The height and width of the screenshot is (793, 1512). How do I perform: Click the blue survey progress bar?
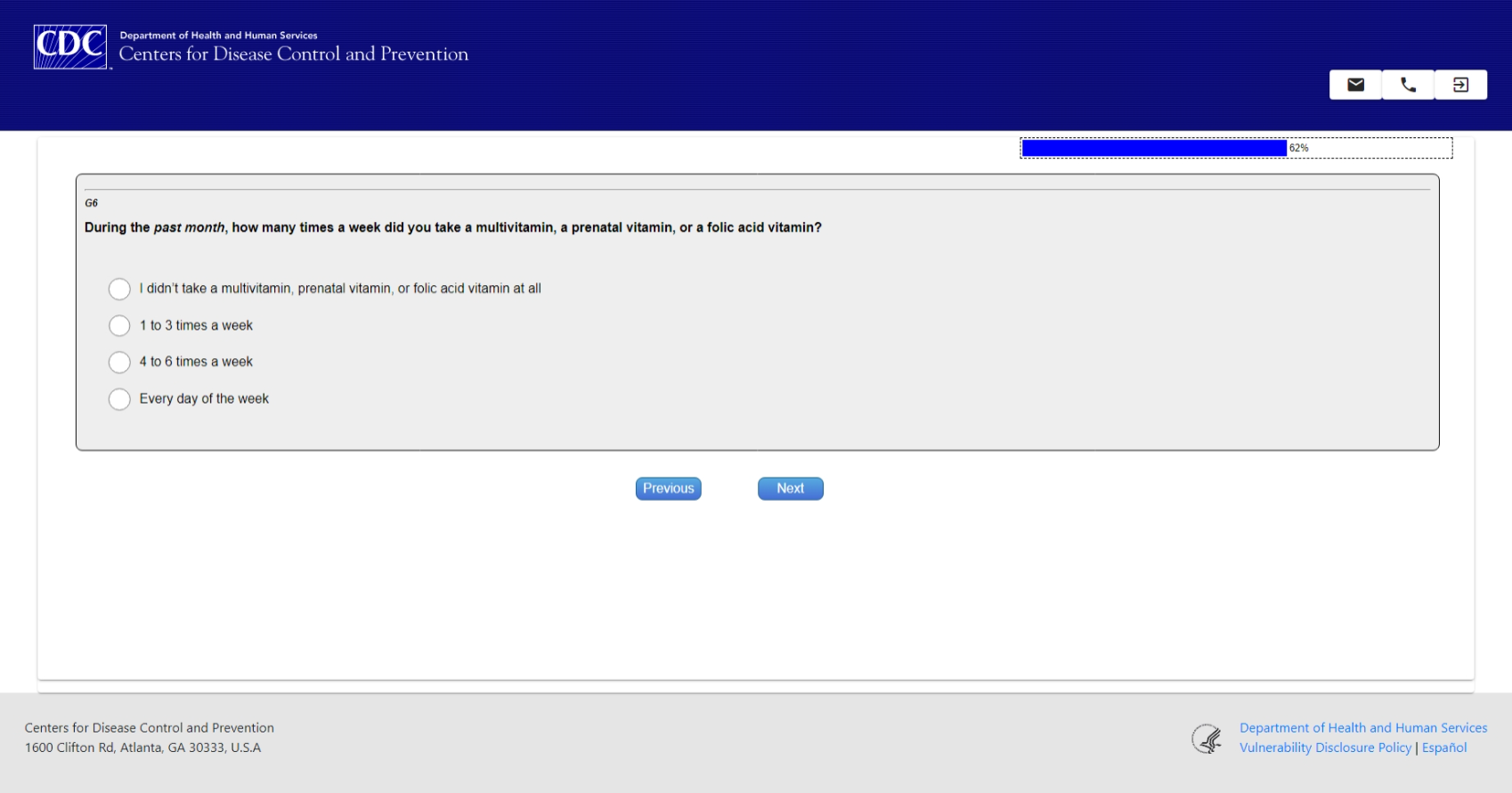pyautogui.click(x=1154, y=148)
